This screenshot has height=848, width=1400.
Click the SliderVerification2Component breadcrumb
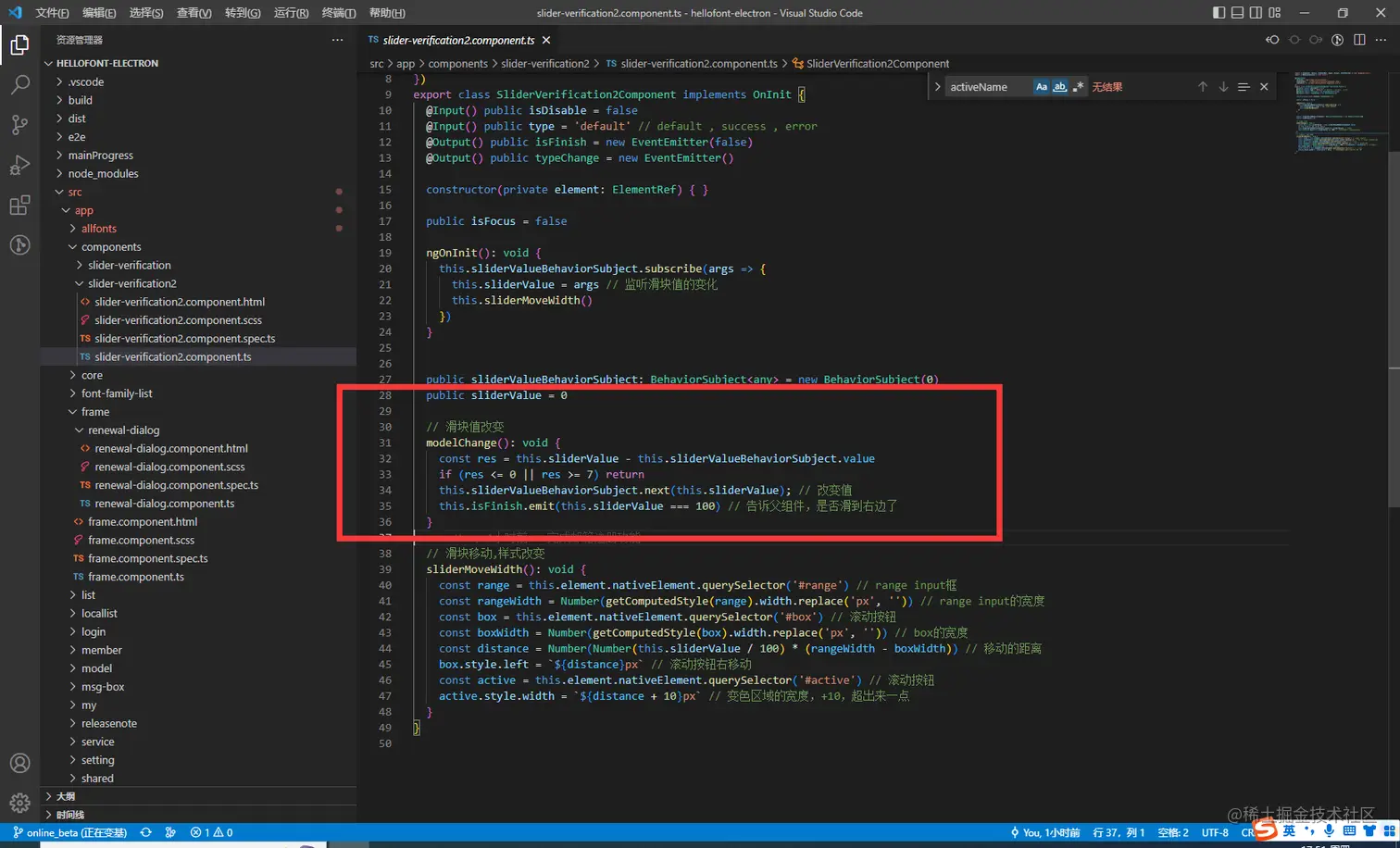(877, 64)
